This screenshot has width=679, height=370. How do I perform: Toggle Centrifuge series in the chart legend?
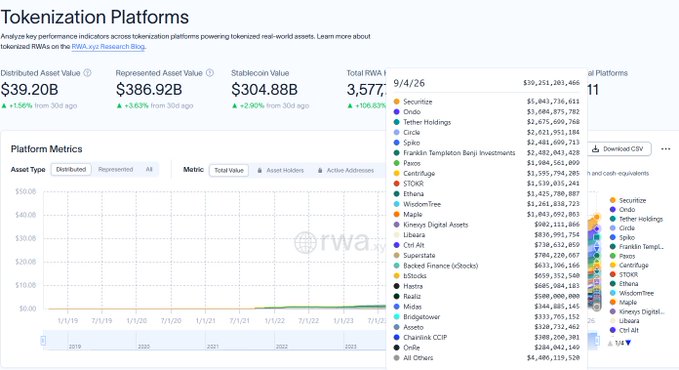click(629, 265)
